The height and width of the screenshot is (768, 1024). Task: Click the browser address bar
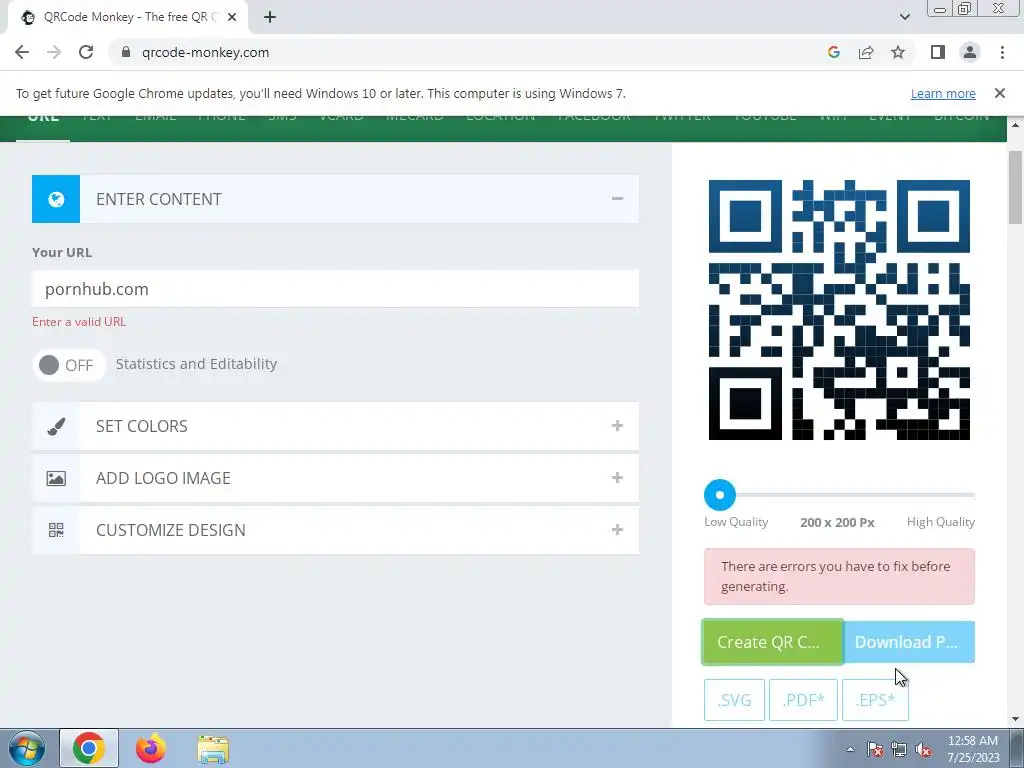[x=470, y=52]
